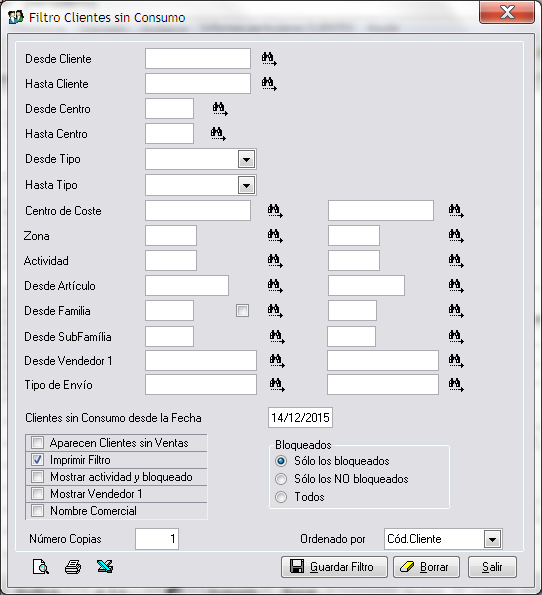Open the Ordenado por combo box

[493, 539]
